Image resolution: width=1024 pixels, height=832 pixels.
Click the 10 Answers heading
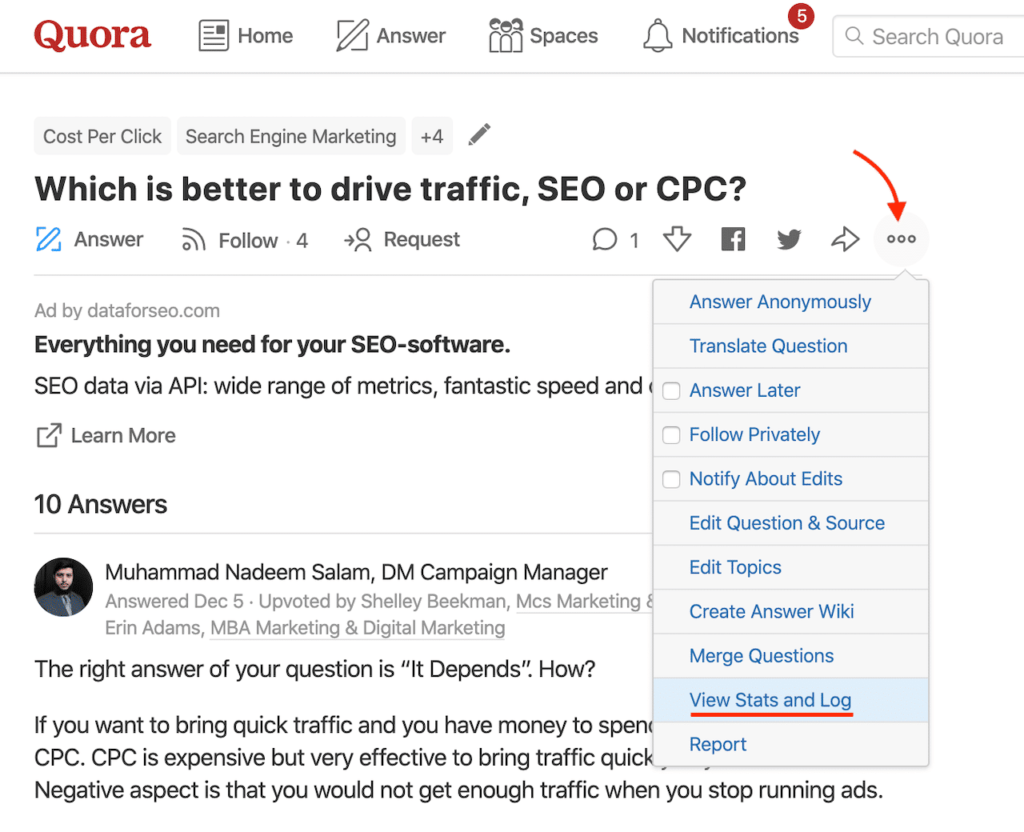tap(101, 504)
